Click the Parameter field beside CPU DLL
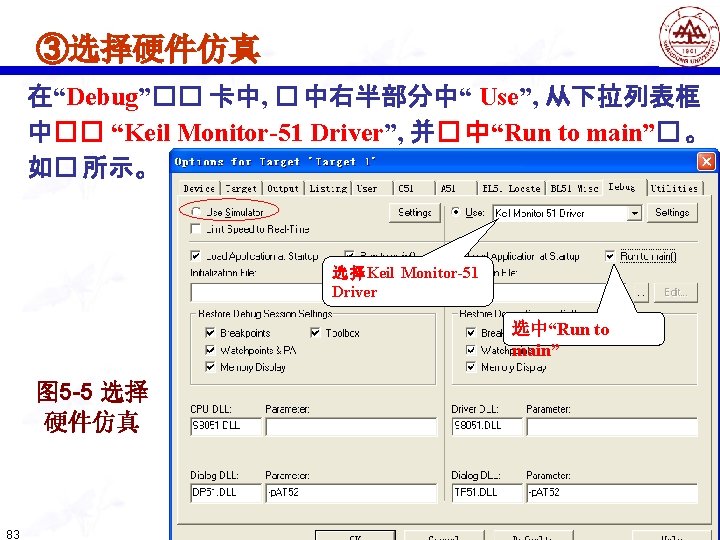The height and width of the screenshot is (540, 720). point(351,426)
